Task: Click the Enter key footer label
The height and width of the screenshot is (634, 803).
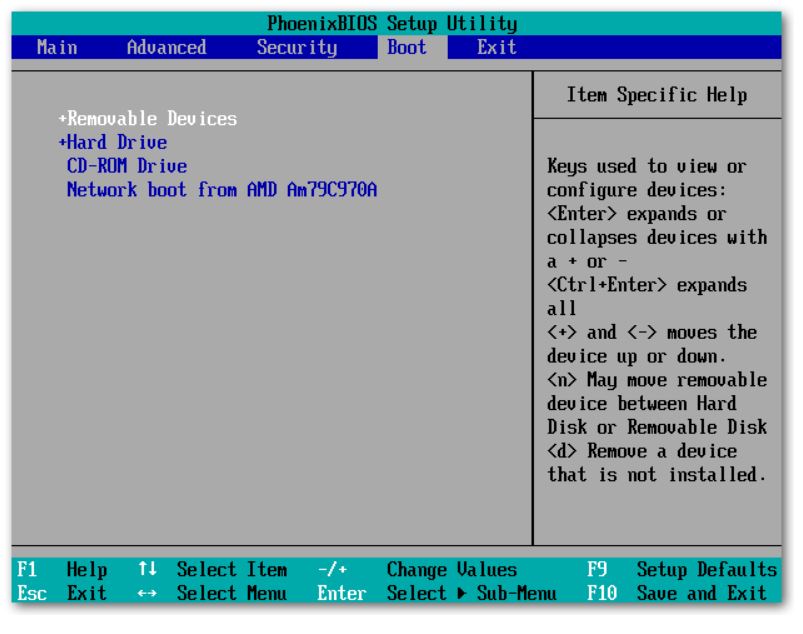Action: click(342, 593)
